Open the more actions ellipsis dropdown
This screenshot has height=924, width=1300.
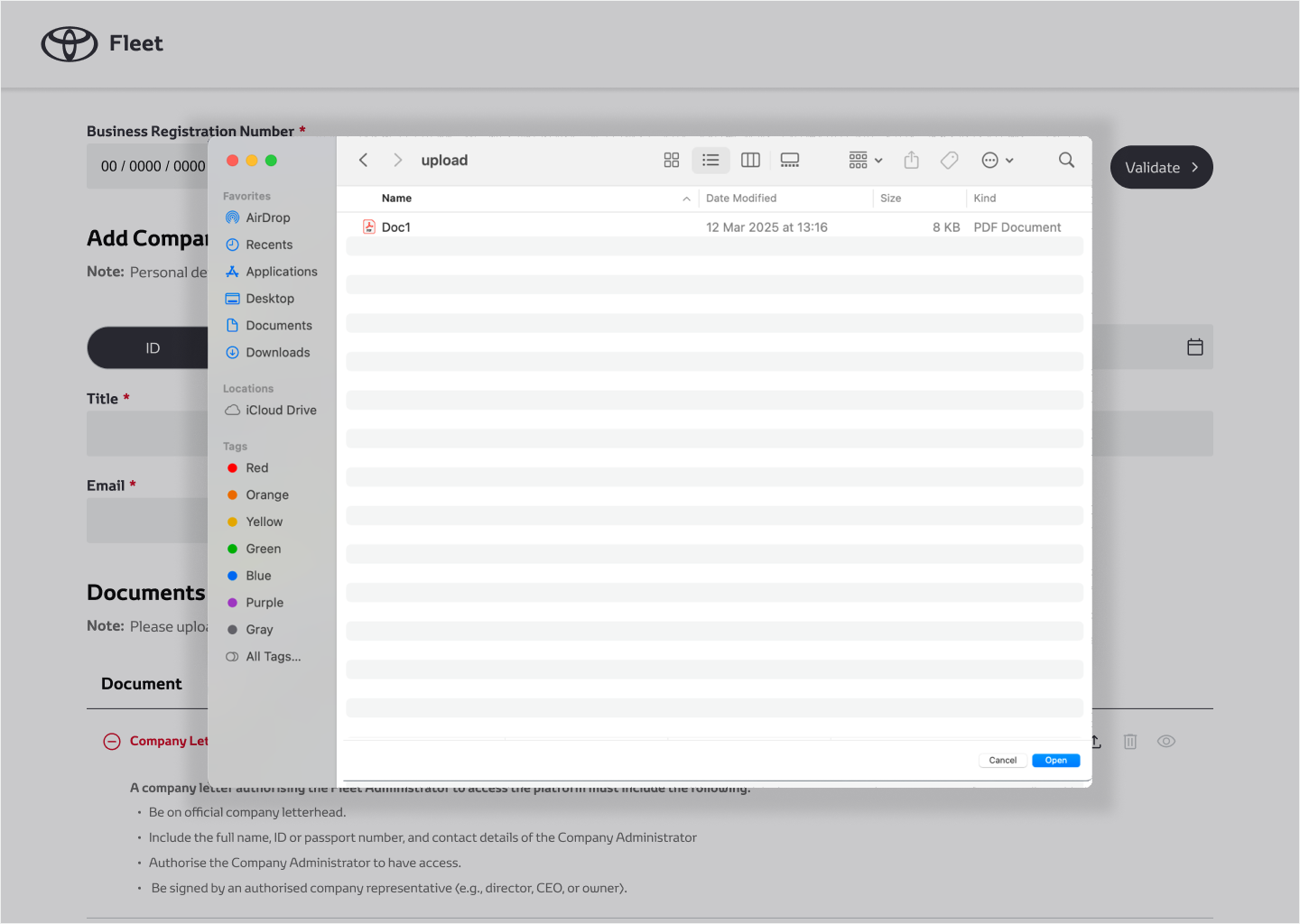click(x=998, y=160)
